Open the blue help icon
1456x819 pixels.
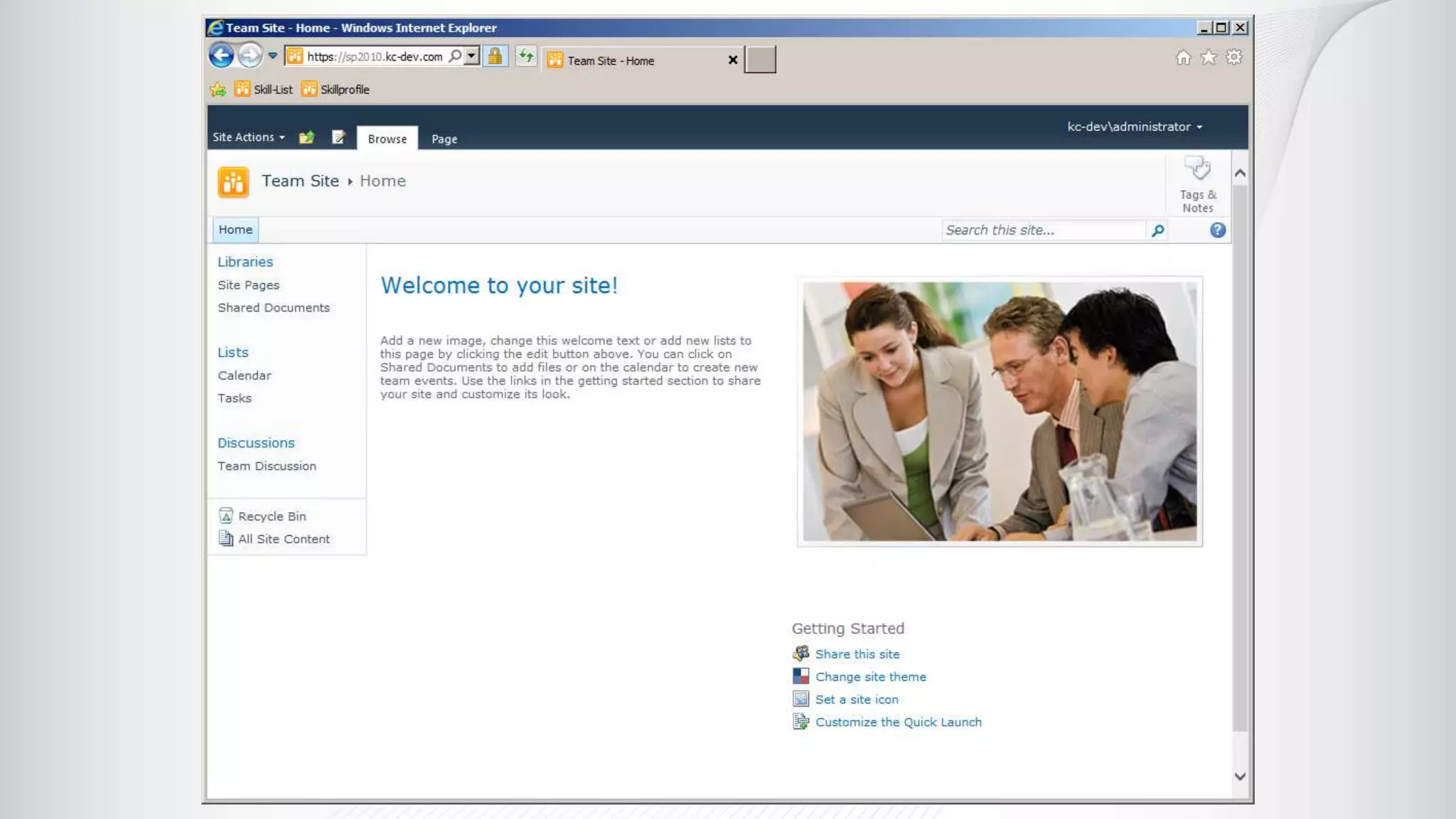pyautogui.click(x=1217, y=230)
